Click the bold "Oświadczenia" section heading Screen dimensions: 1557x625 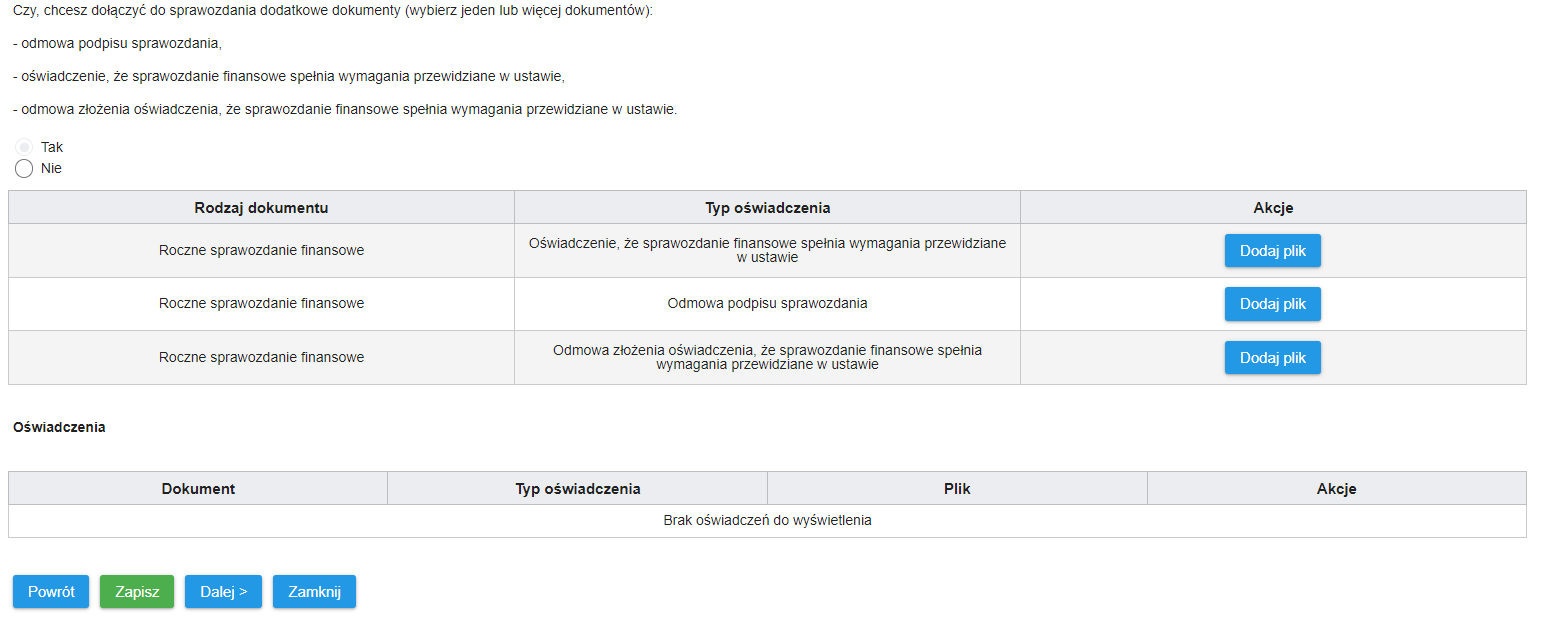pos(59,427)
